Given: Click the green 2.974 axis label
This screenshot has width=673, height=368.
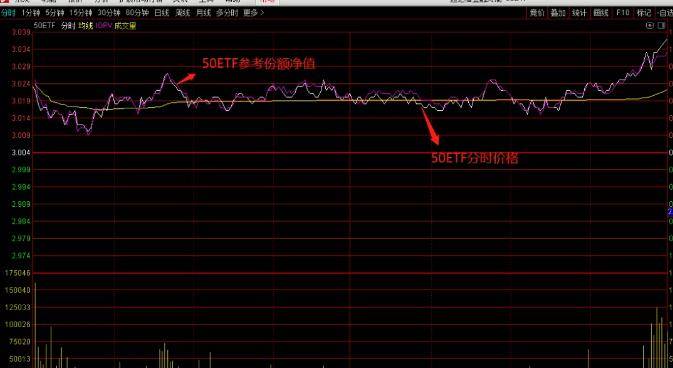Looking at the screenshot, I should (x=21, y=255).
